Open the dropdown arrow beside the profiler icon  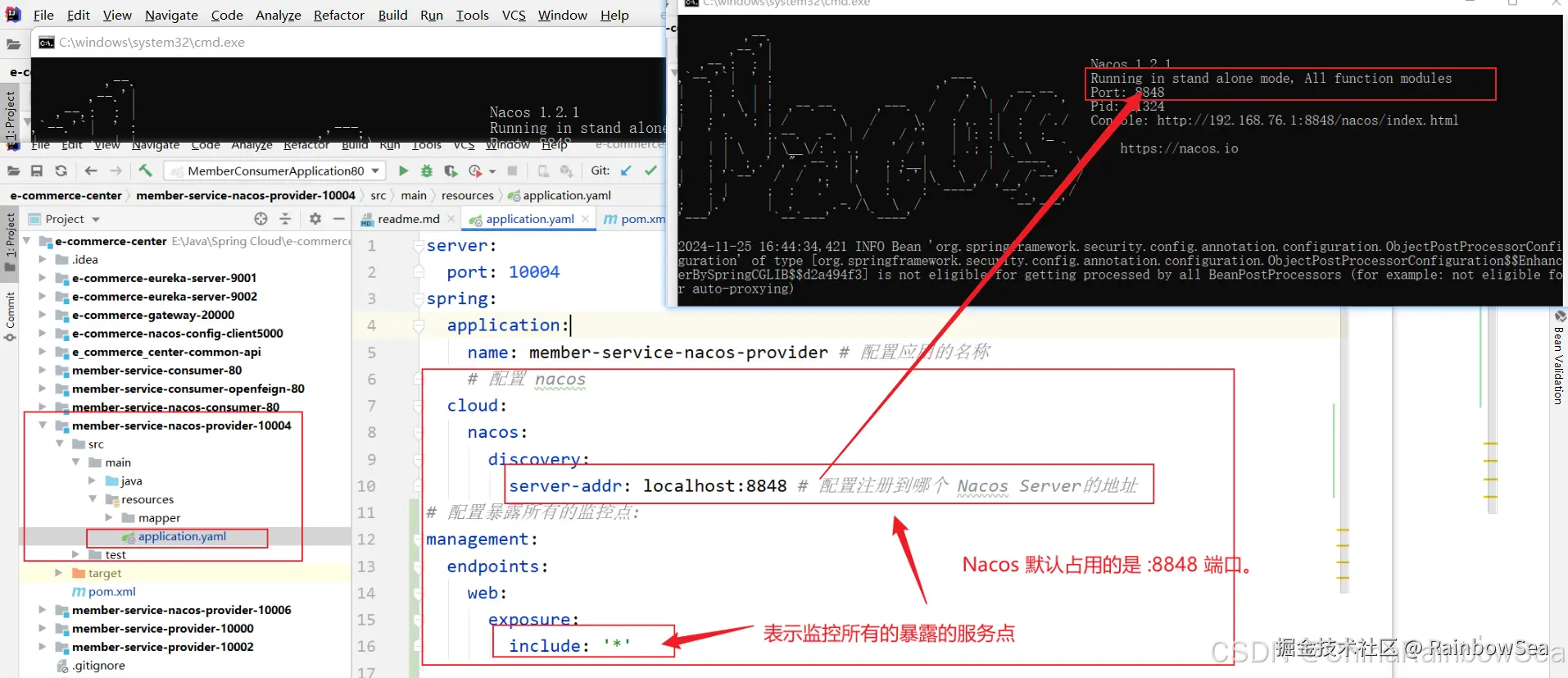492,171
